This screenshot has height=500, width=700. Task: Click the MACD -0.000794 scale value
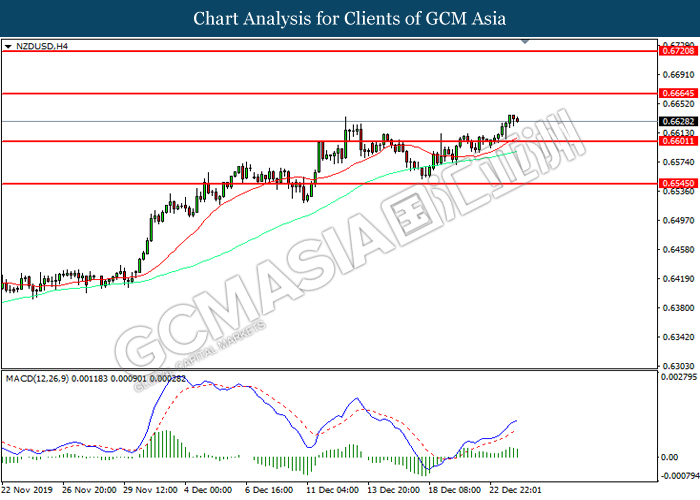click(x=680, y=476)
